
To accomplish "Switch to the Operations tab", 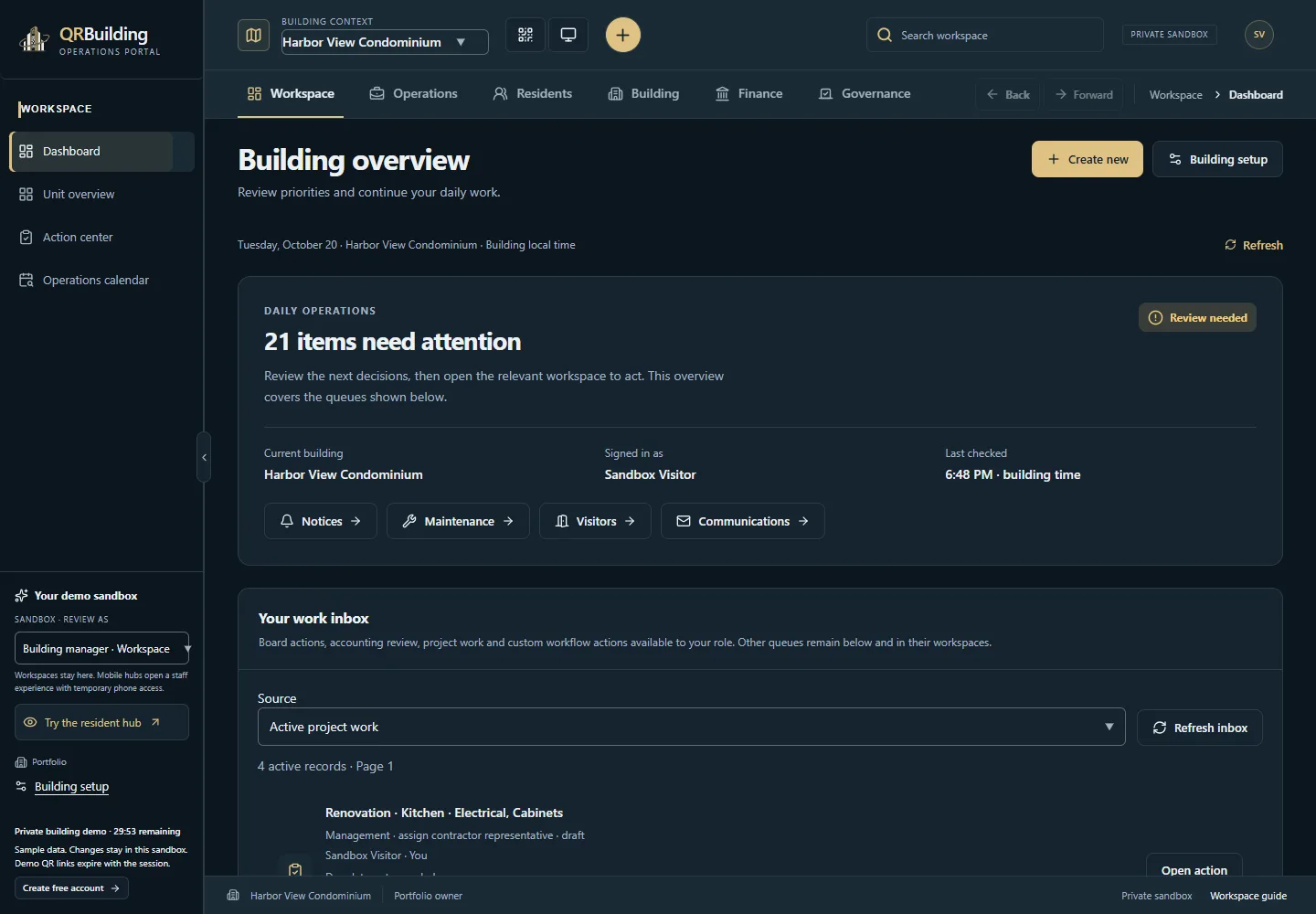I will click(413, 93).
